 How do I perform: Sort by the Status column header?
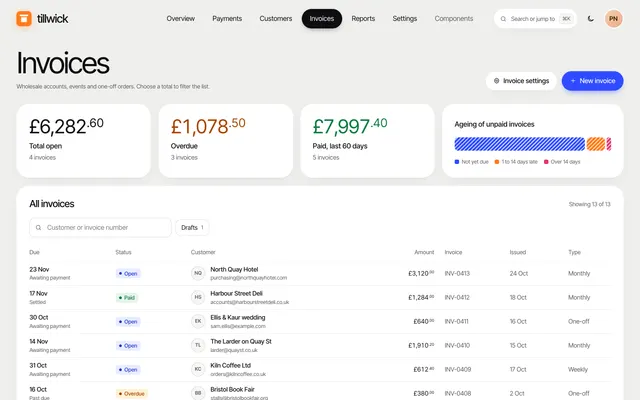tap(123, 252)
